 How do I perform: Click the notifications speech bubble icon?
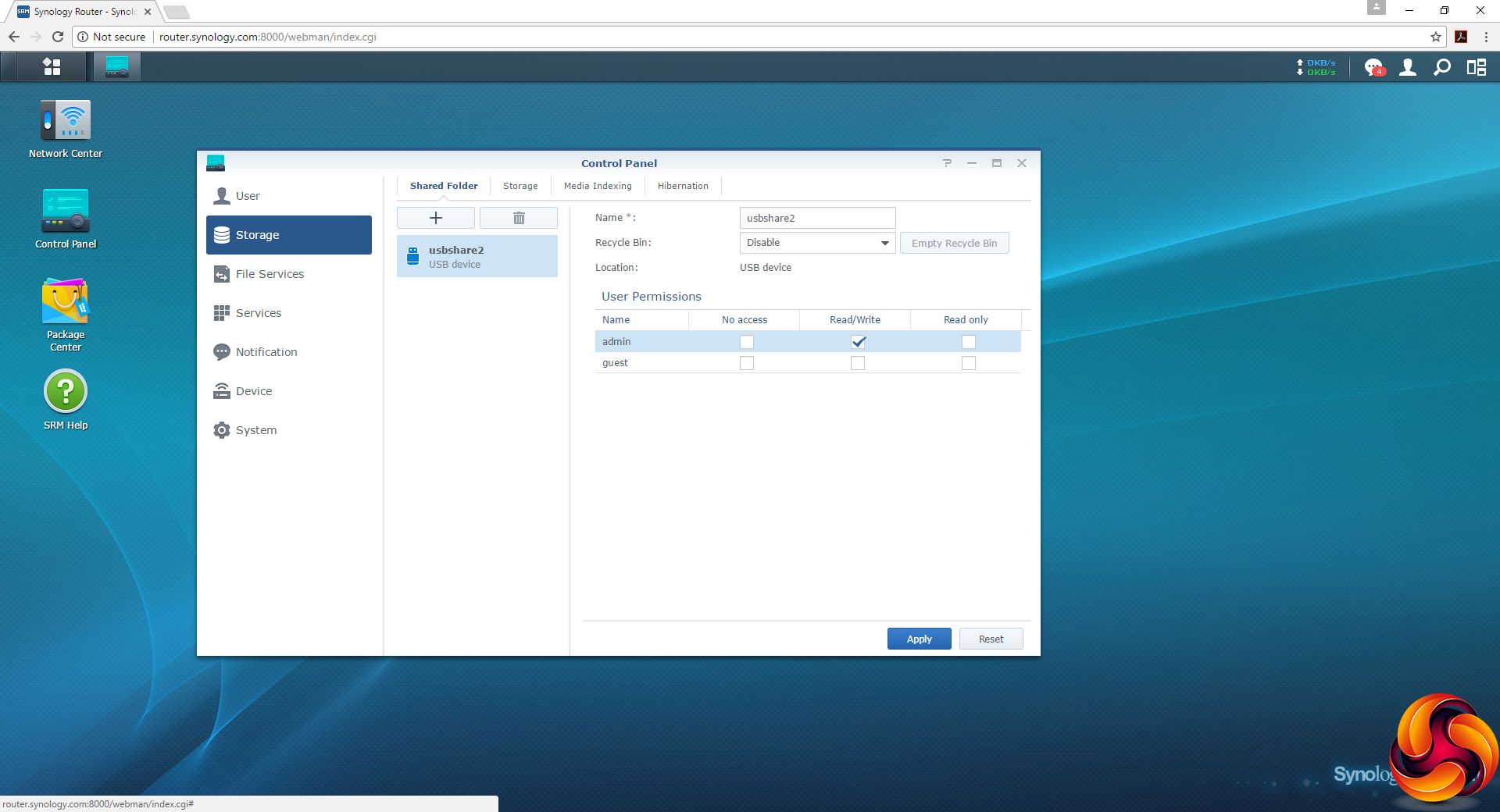(x=1373, y=68)
